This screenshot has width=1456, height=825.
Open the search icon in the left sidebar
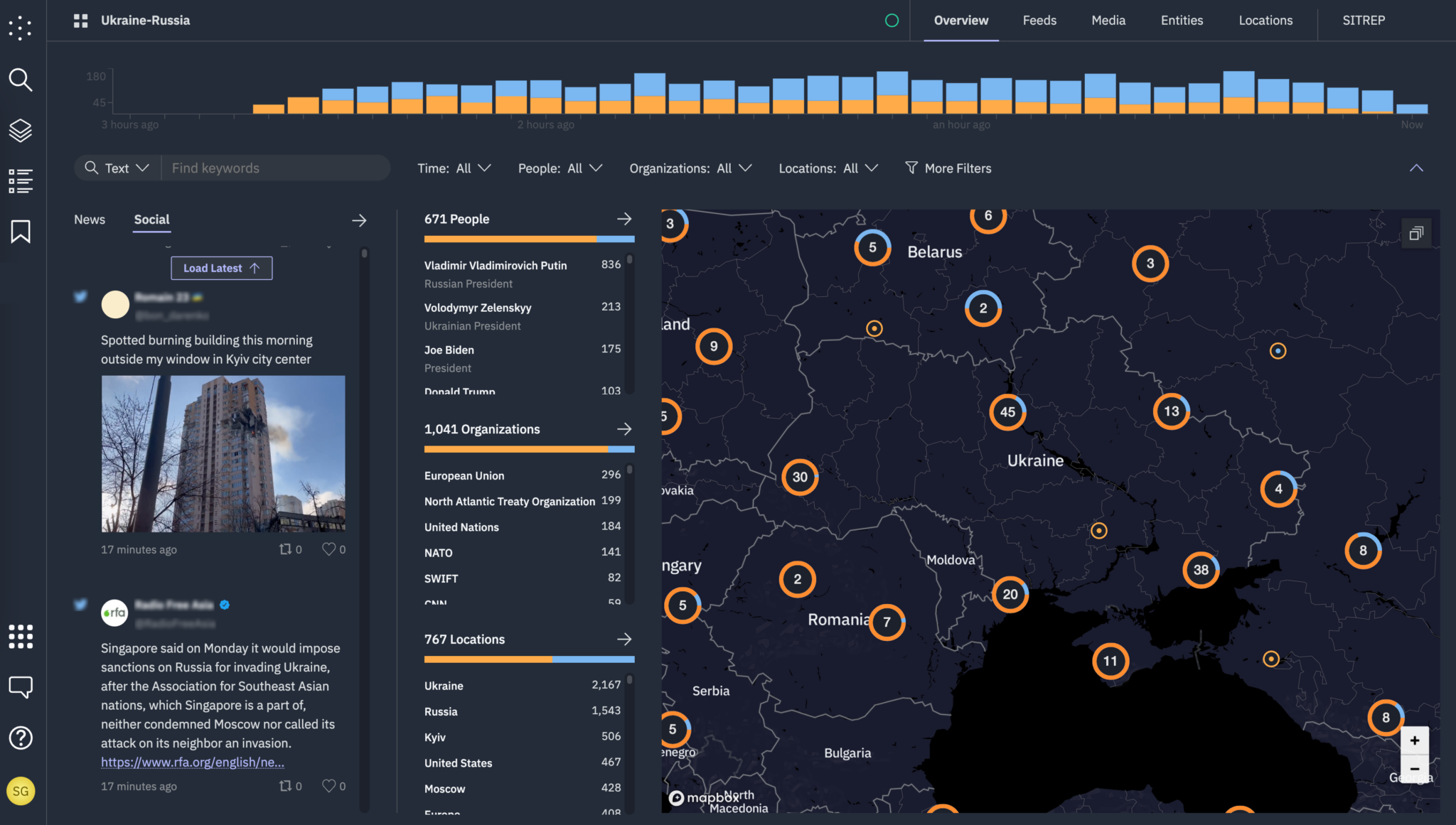coord(21,80)
